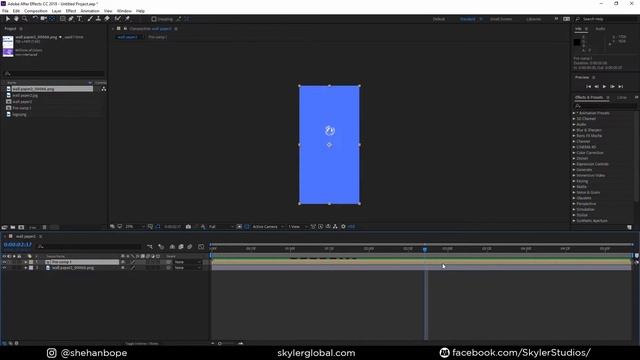This screenshot has height=360, width=640.
Task: Expand the Color Correction effects category
Action: pos(574,153)
